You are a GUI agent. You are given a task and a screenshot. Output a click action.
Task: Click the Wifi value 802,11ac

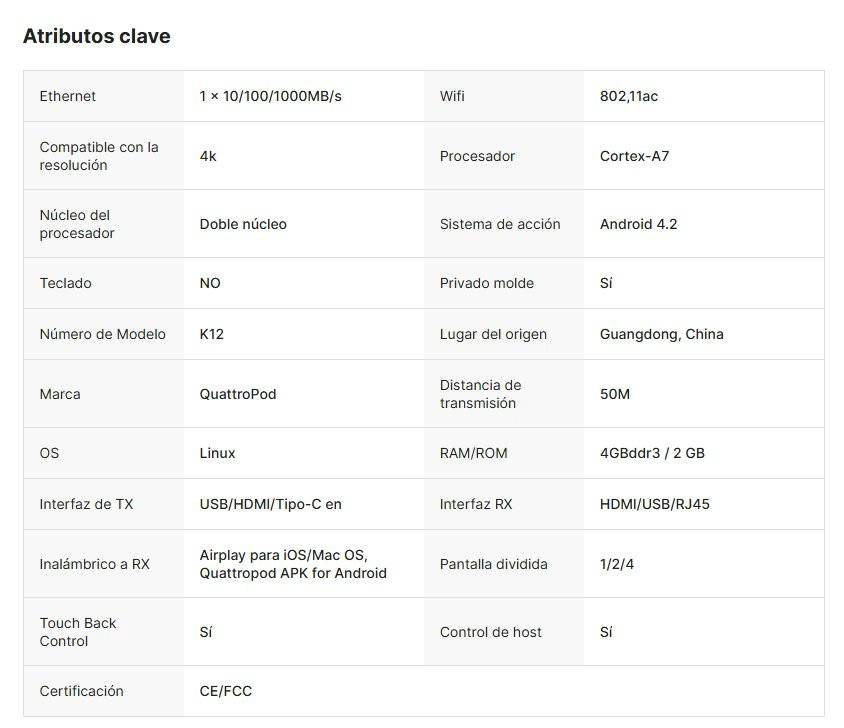pos(628,96)
